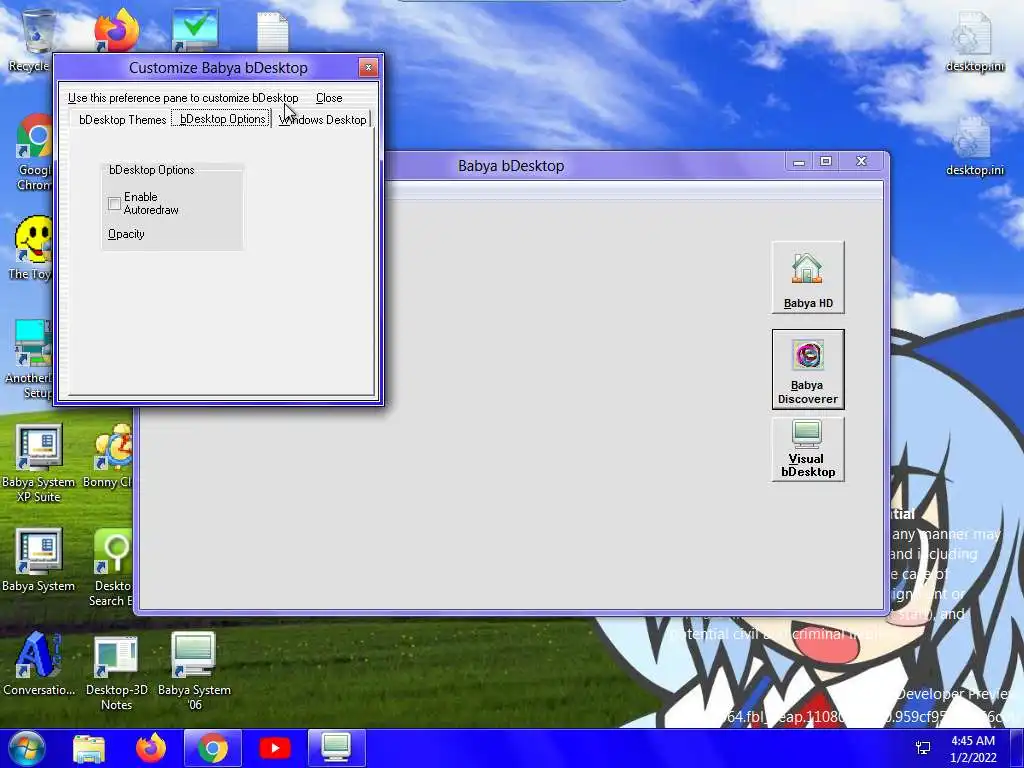Switch to bDesktop monitor taskbar item
The height and width of the screenshot is (768, 1024).
click(337, 748)
